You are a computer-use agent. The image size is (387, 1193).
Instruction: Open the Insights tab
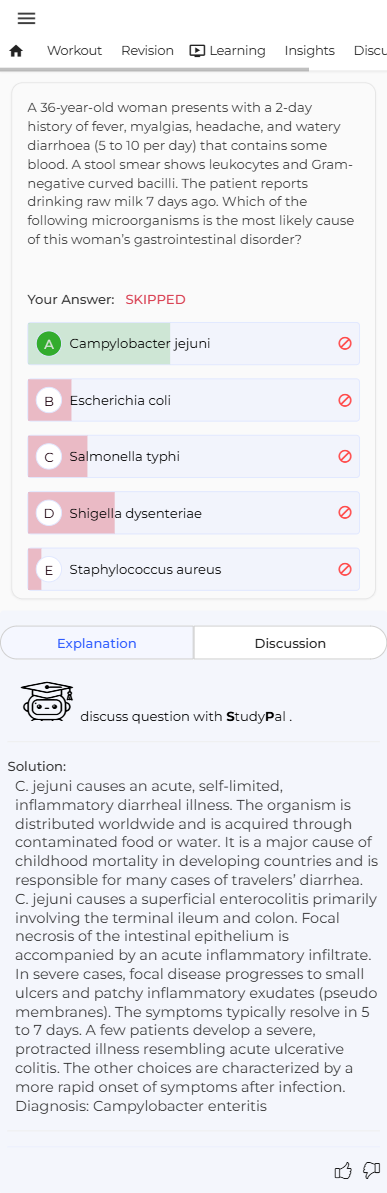click(x=309, y=51)
